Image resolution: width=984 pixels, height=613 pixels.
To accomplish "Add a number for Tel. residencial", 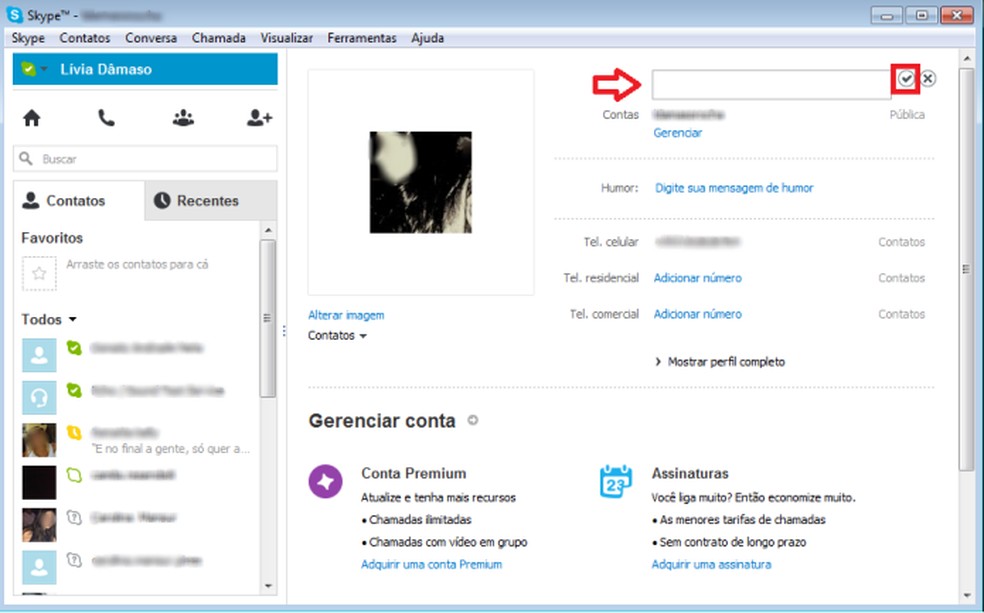I will (697, 278).
